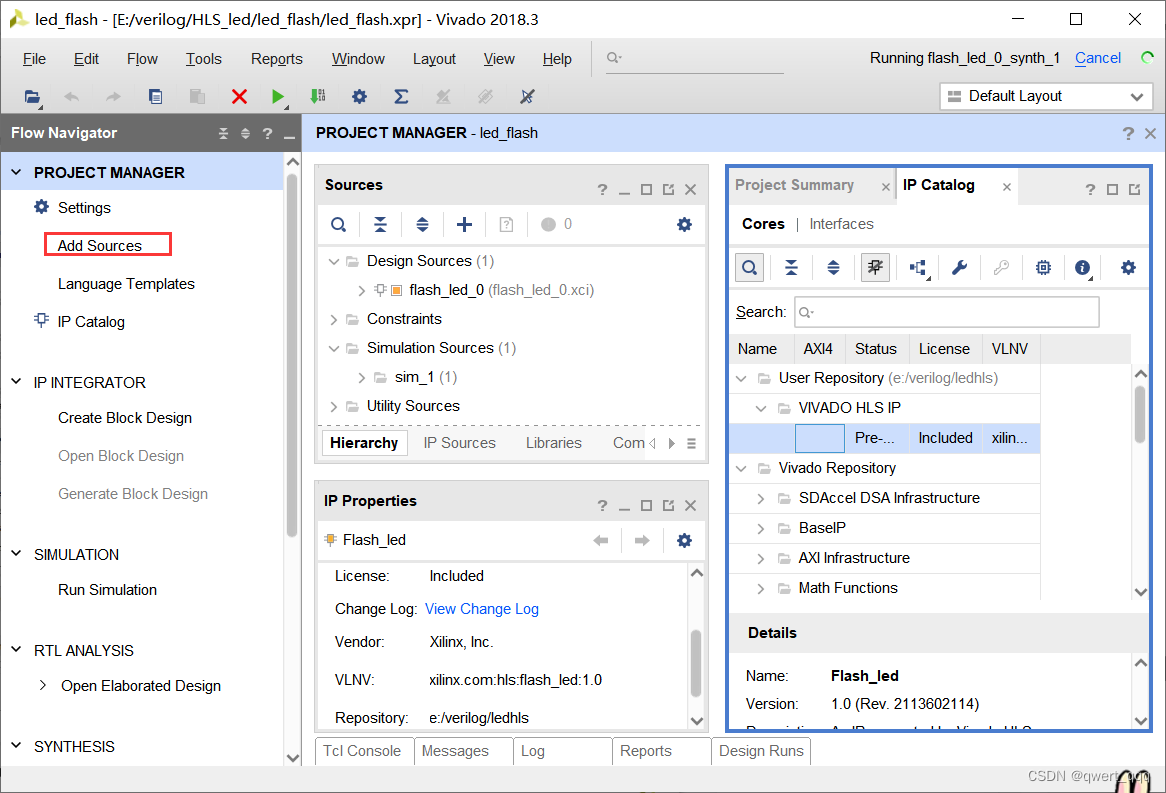1166x793 pixels.
Task: Click the IP Catalog chip icon
Action: (x=1043, y=268)
